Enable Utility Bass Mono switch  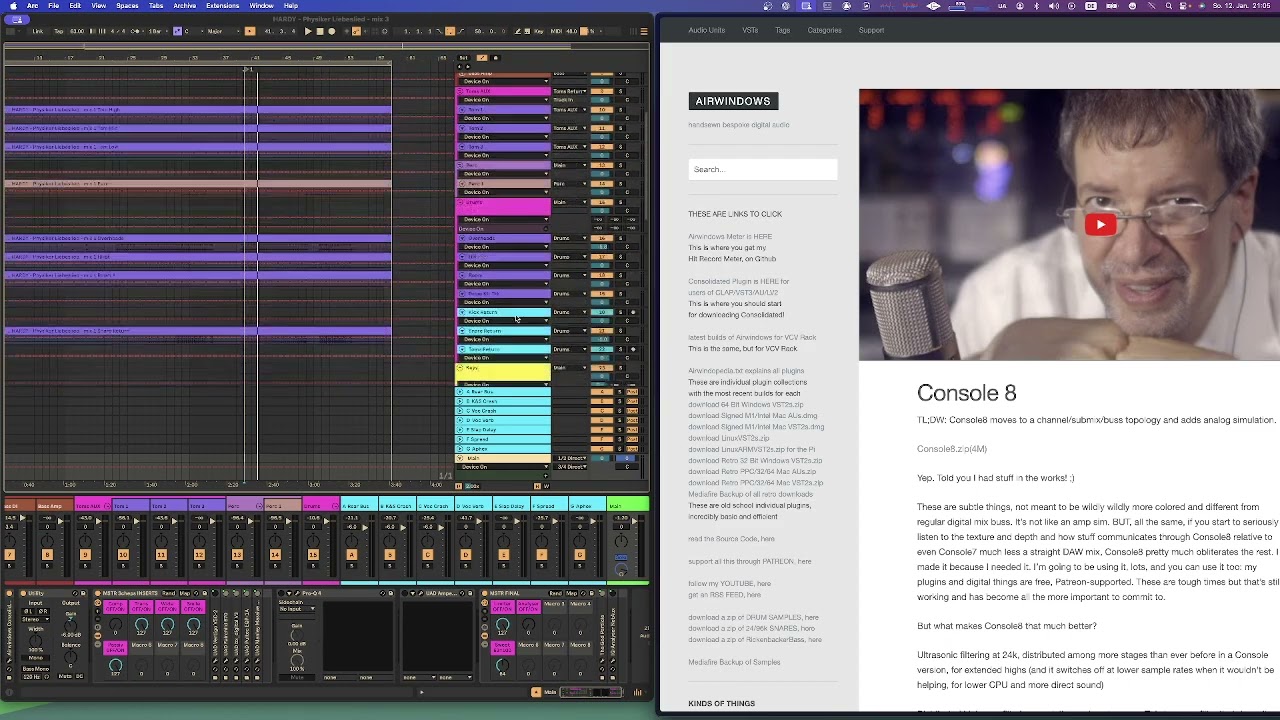tap(36, 669)
